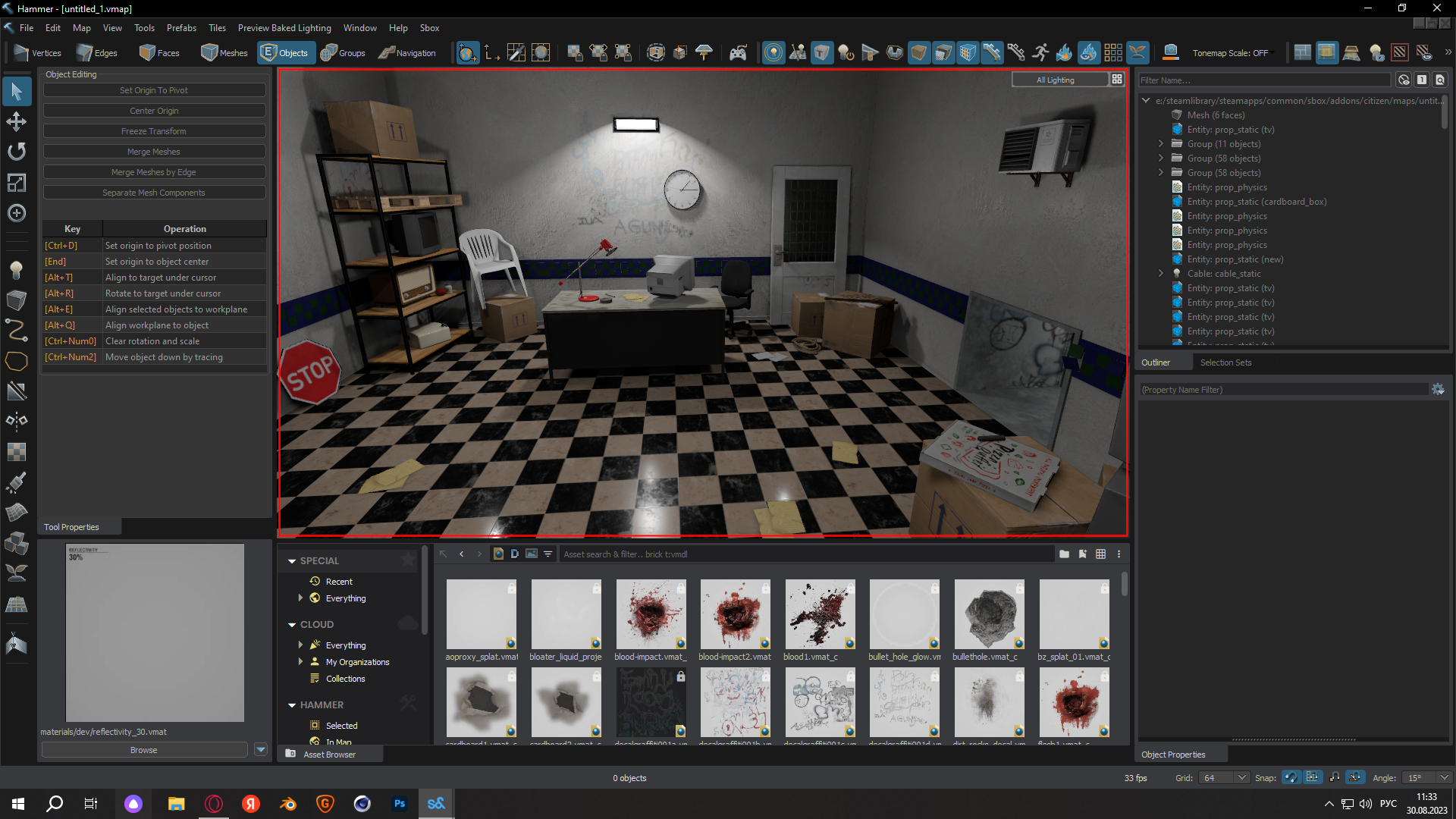The width and height of the screenshot is (1456, 819).
Task: Activate the Scale tool in sidebar
Action: (17, 183)
